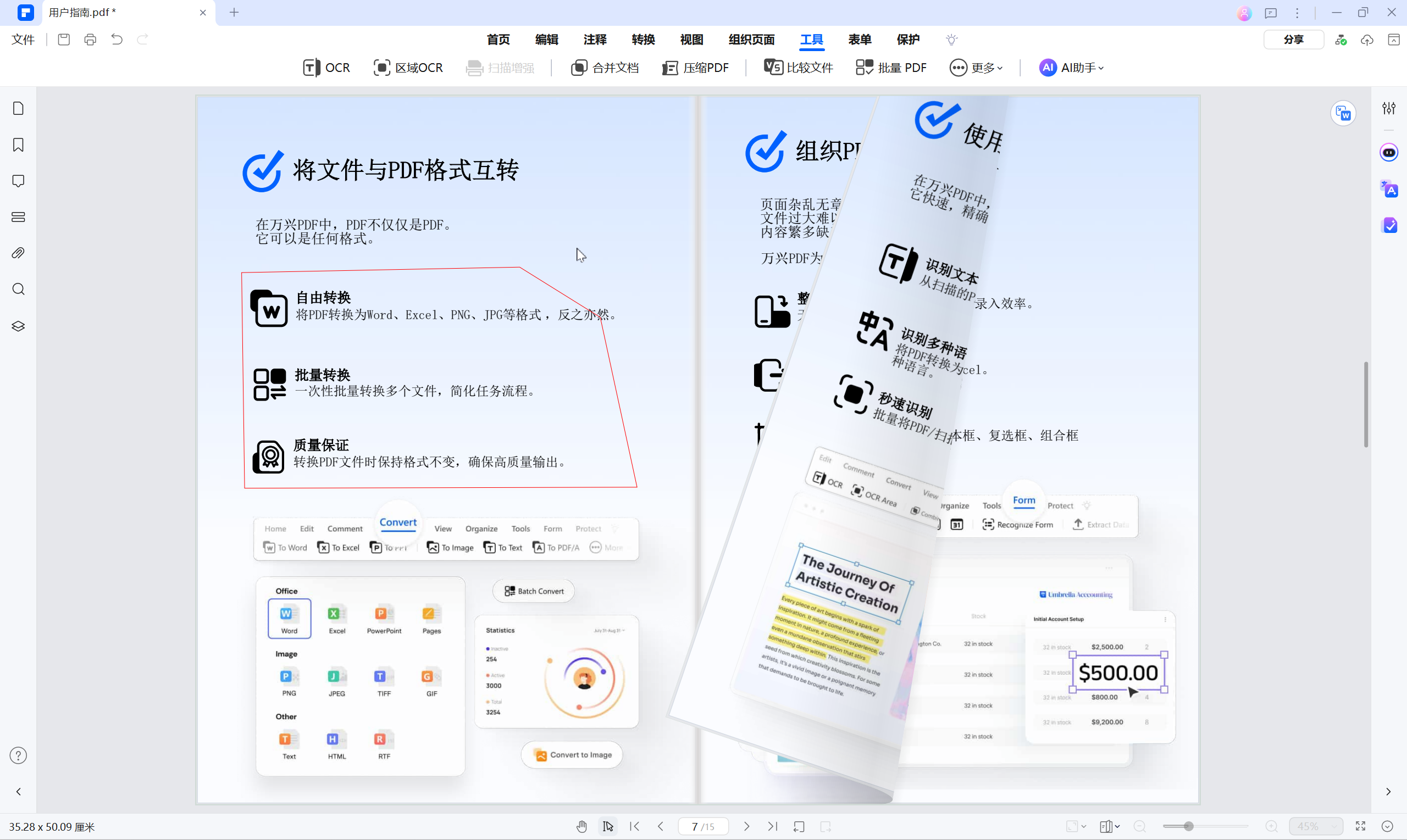Switch to the 表单 tab
The image size is (1407, 840).
click(860, 40)
